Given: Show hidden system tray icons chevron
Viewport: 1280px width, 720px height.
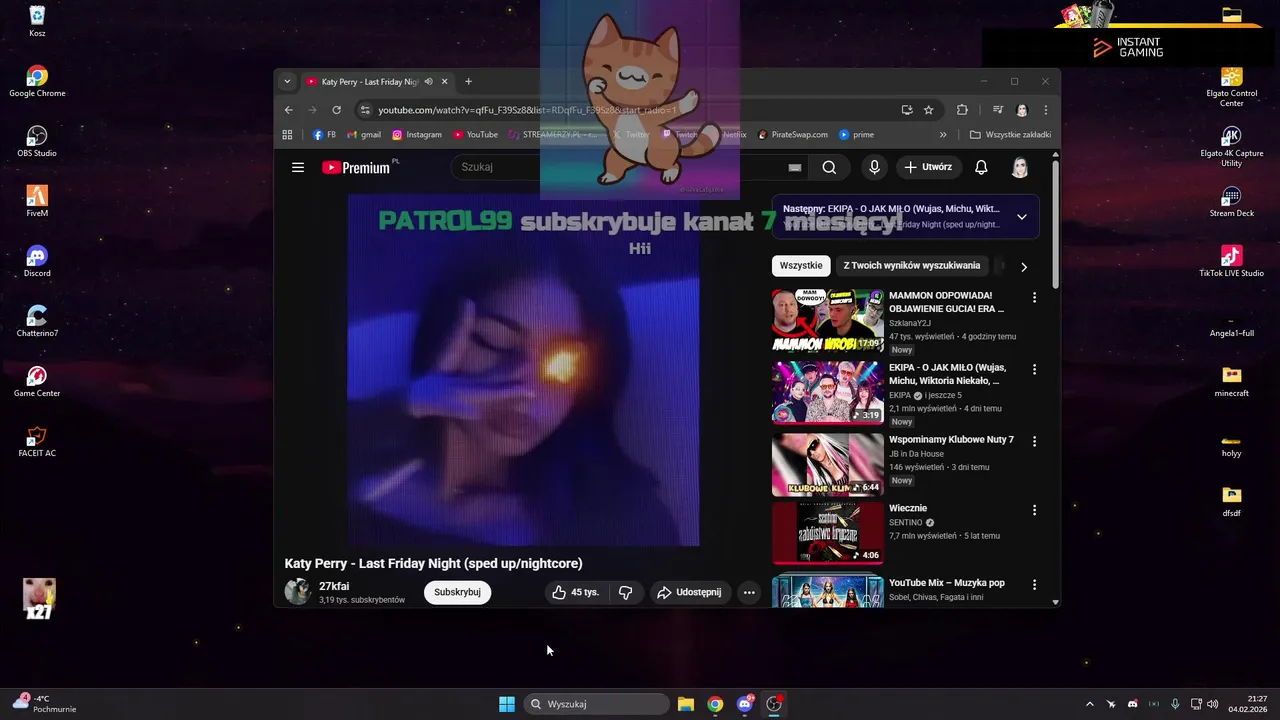Looking at the screenshot, I should (x=1090, y=704).
